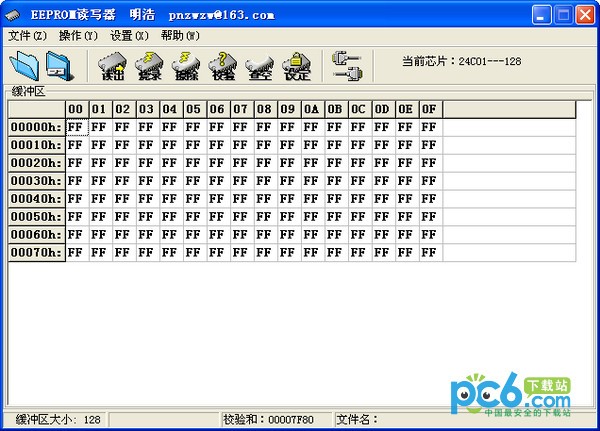Close the EEPROM programmer window

[x=585, y=15]
